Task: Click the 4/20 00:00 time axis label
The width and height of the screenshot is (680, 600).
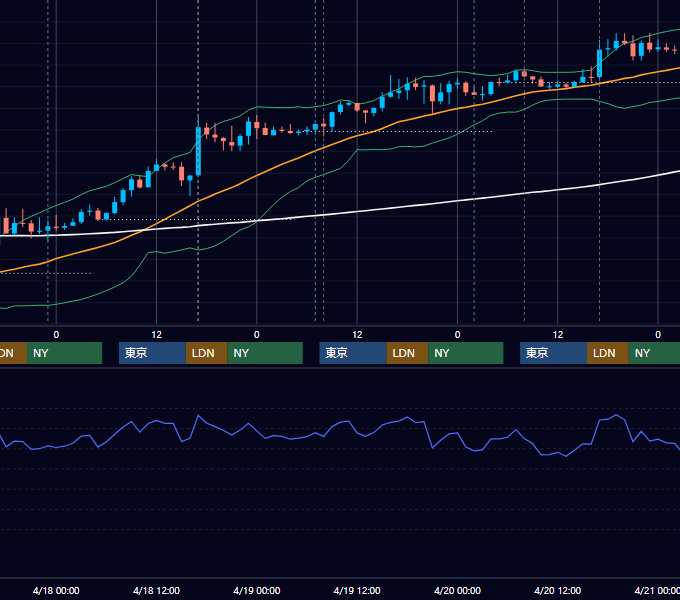Action: click(x=457, y=590)
